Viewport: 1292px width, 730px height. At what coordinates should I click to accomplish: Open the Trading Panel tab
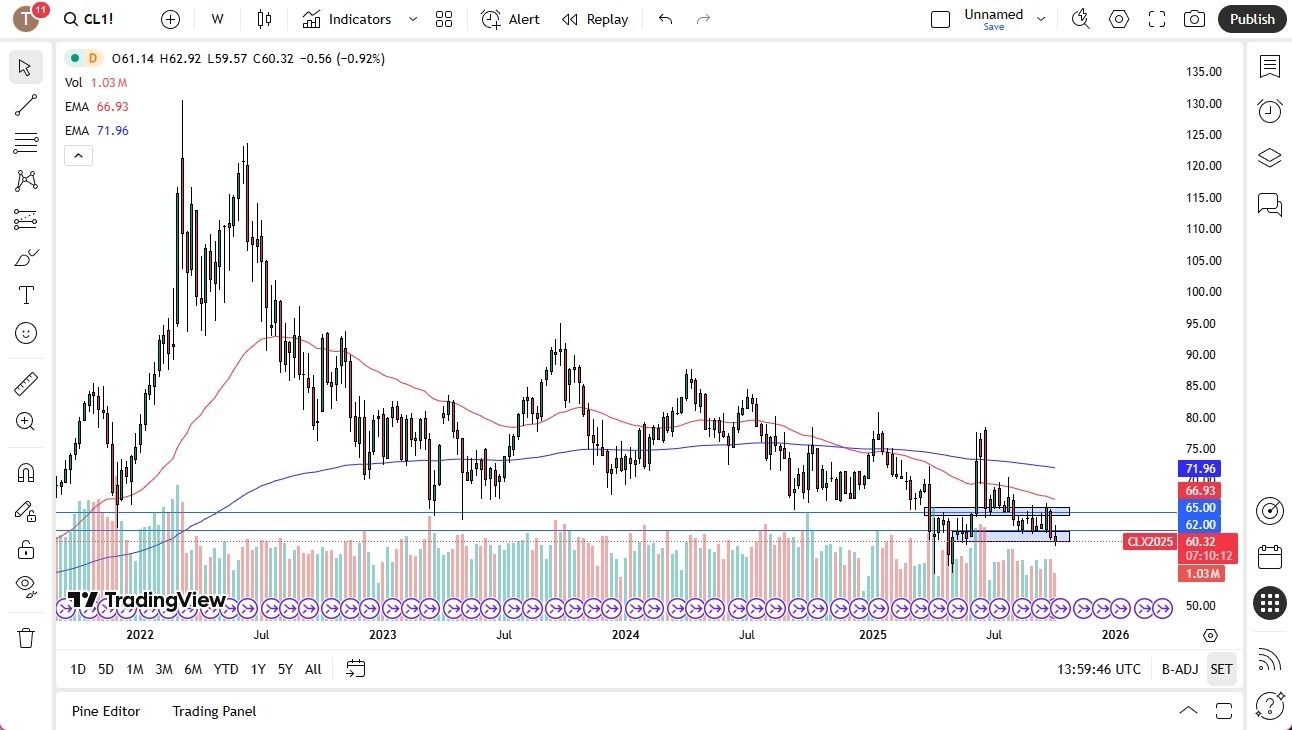pyautogui.click(x=213, y=711)
